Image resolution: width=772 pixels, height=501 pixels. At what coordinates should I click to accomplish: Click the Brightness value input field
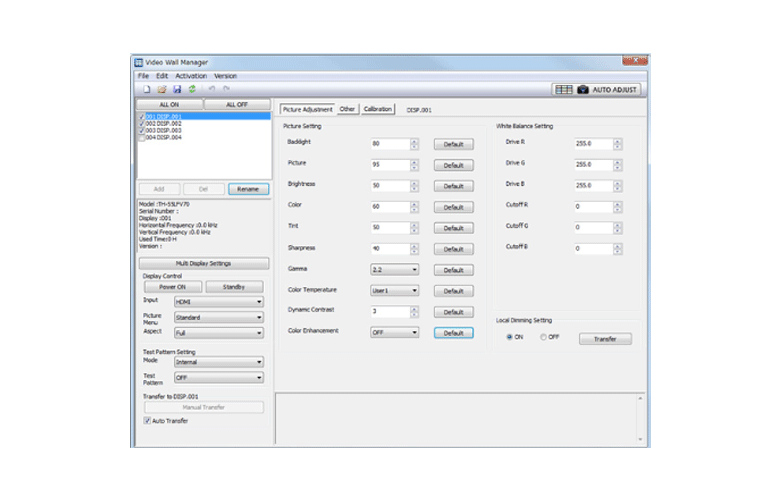[389, 186]
